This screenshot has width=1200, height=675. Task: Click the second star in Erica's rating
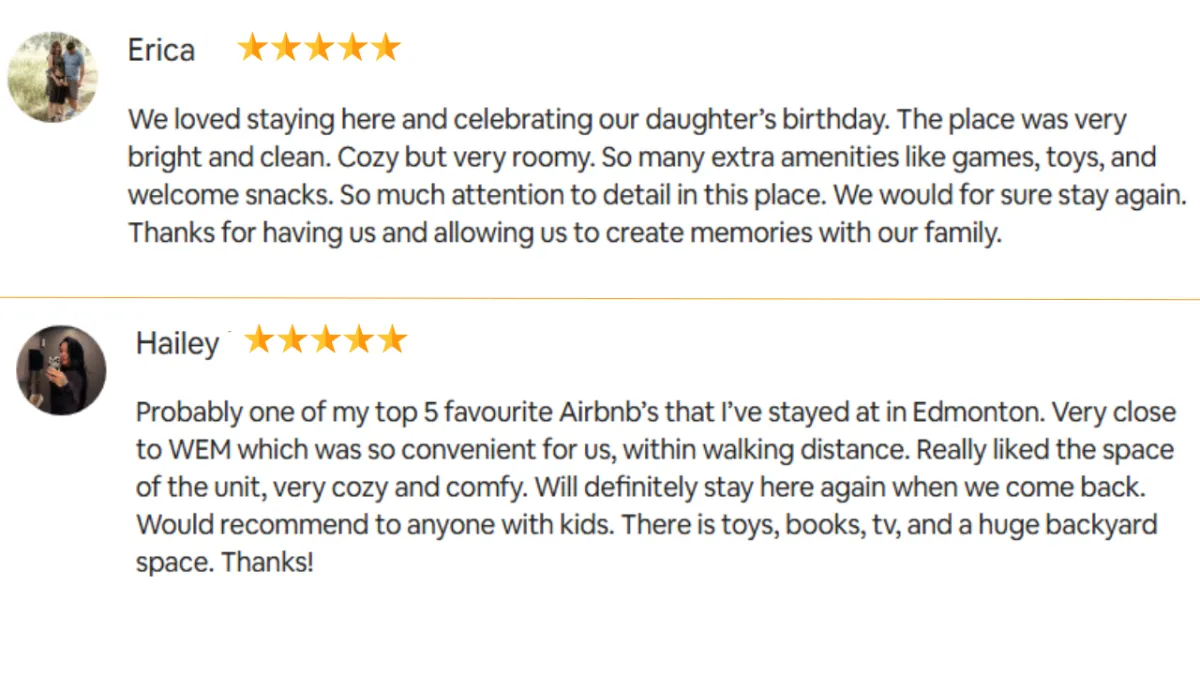click(x=286, y=47)
